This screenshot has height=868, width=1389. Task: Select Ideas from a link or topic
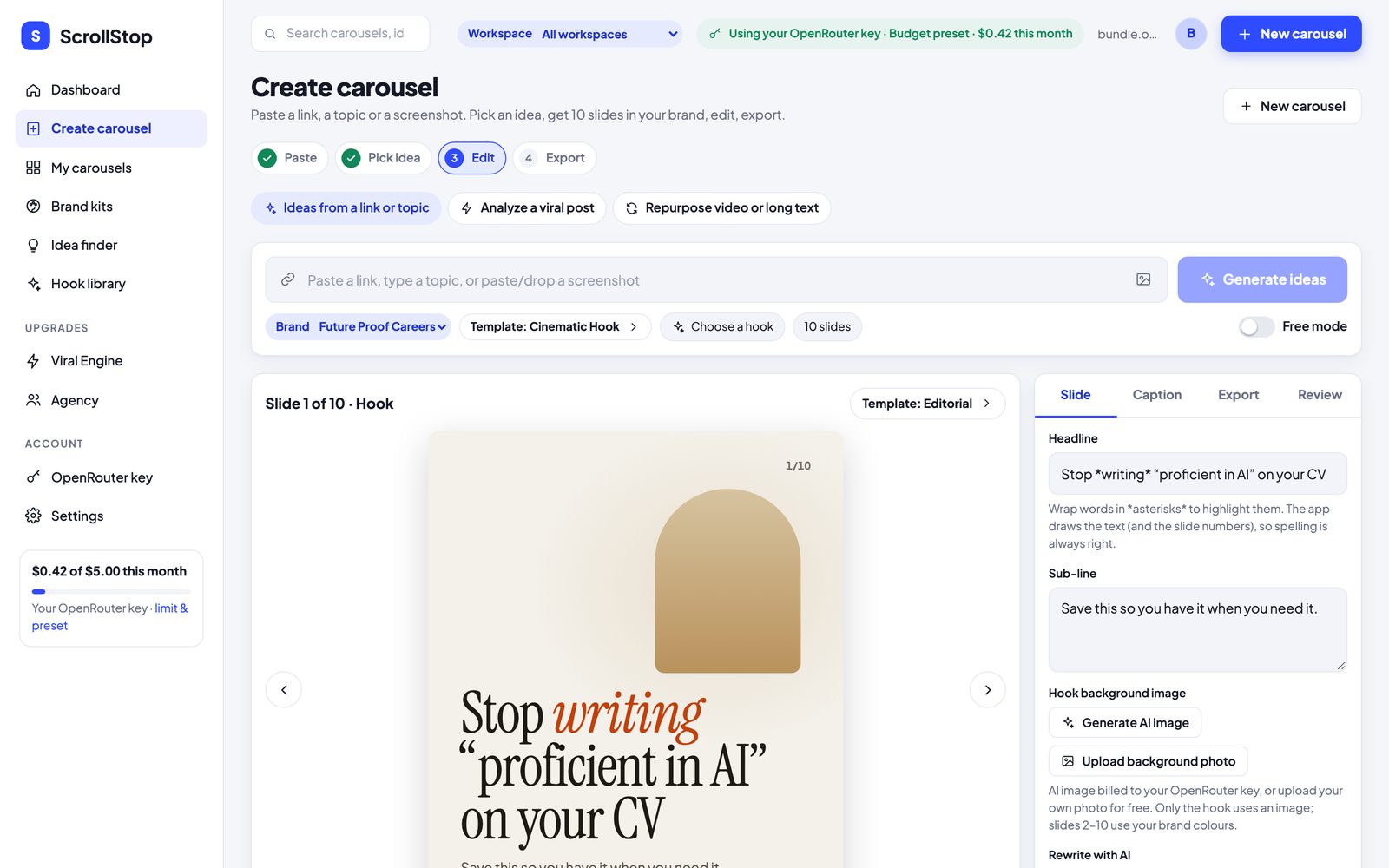346,208
